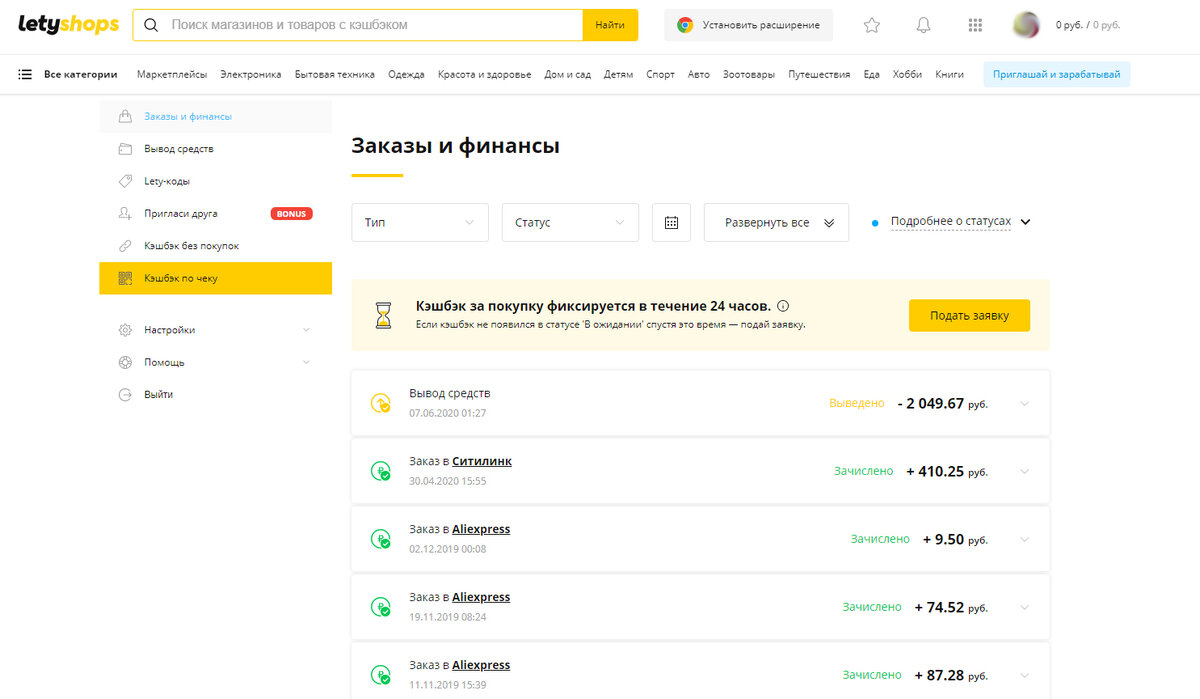
Task: Open Aliexpress link dated 19.11.2019
Action: pyautogui.click(x=481, y=597)
